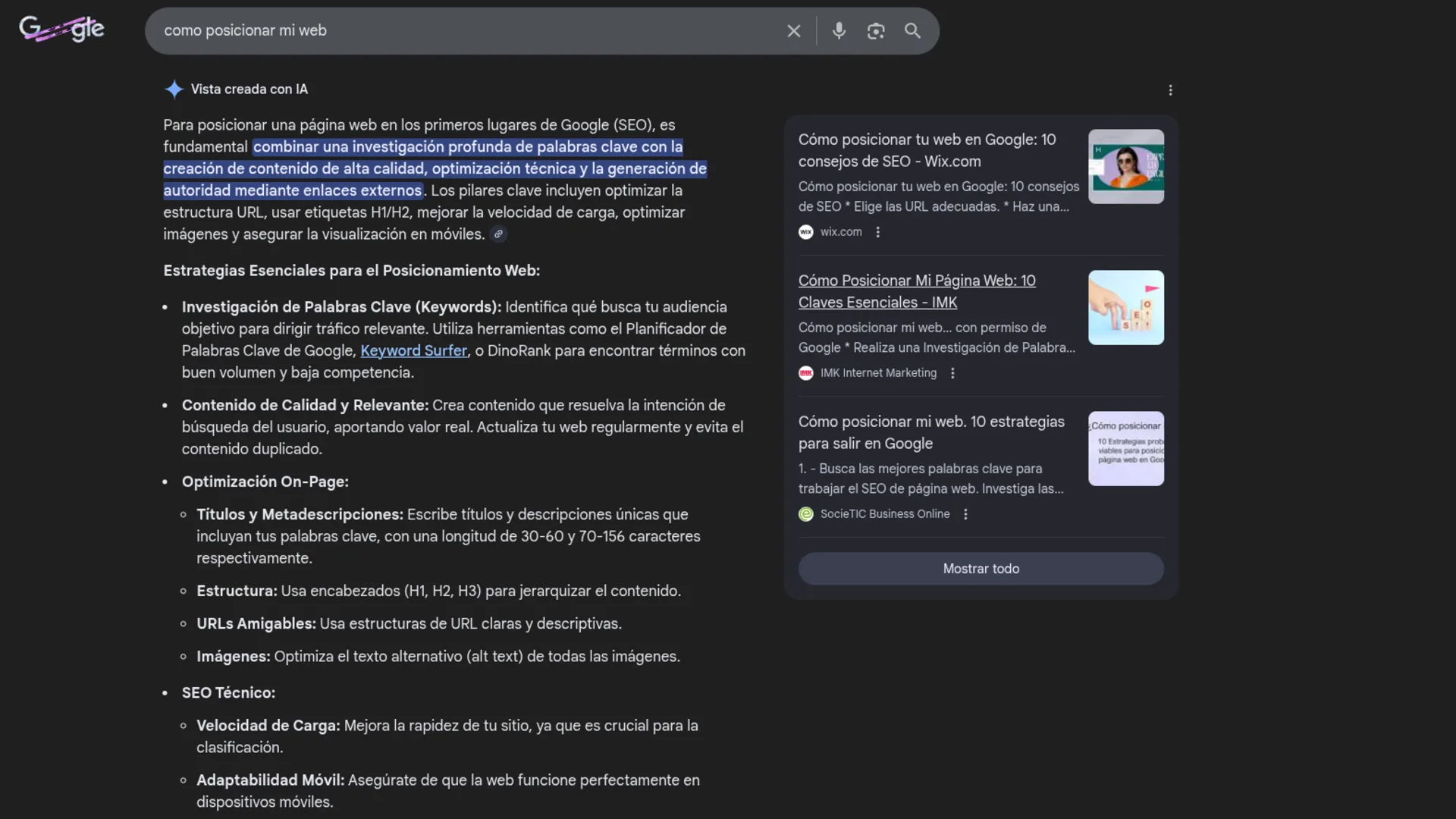The height and width of the screenshot is (819, 1456).
Task: Click the AI sparkle icon beside 'Vista creada con IA'
Action: click(x=174, y=89)
